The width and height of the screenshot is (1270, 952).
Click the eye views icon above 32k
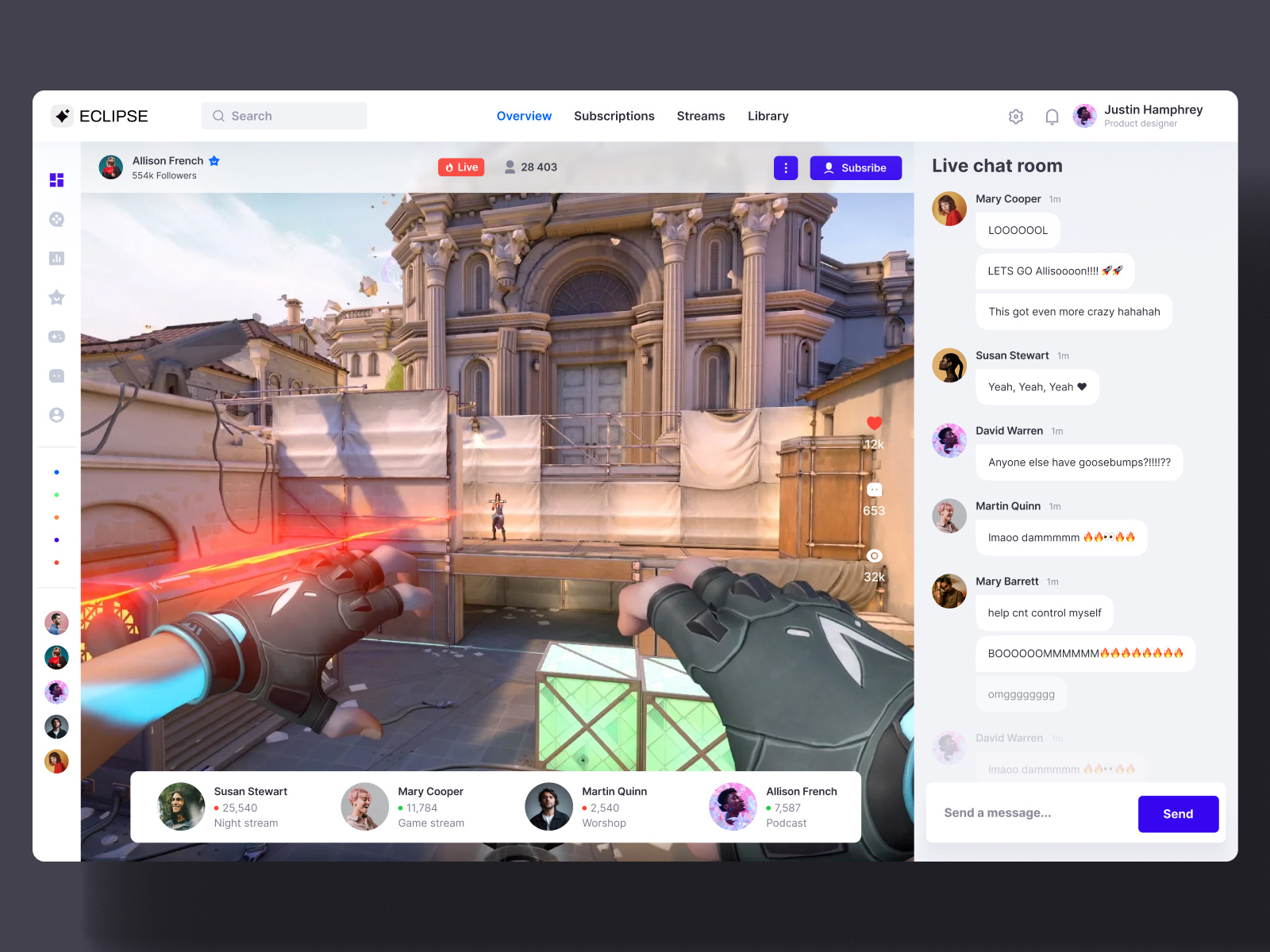[874, 556]
